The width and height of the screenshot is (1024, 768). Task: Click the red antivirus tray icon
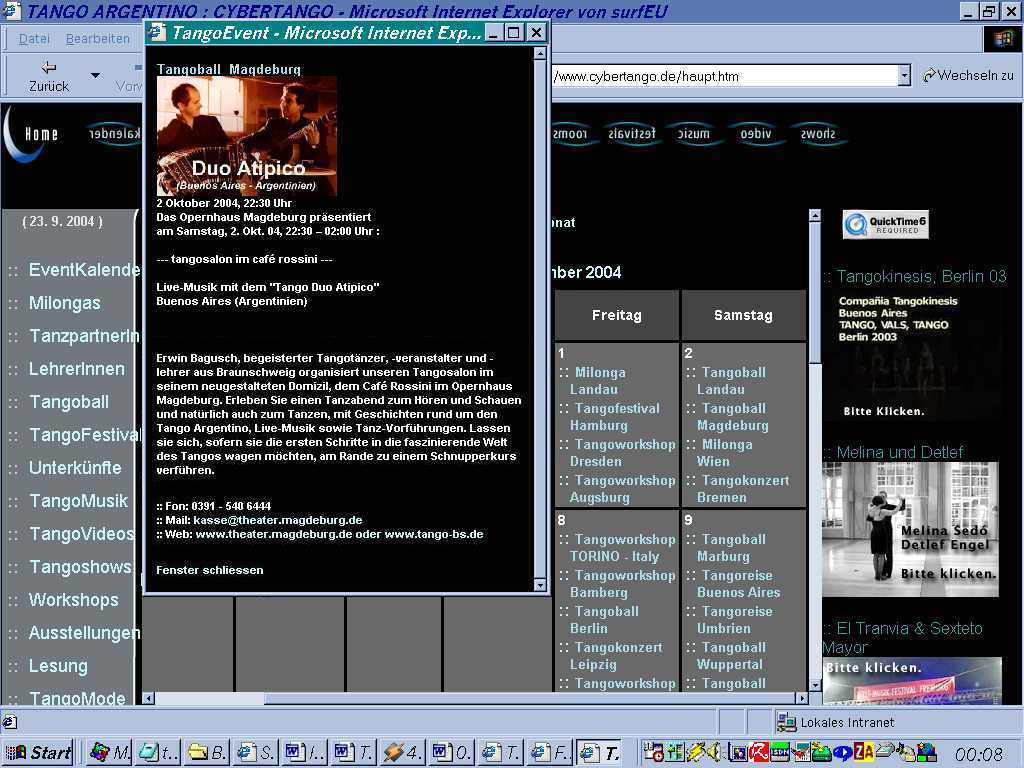point(759,752)
